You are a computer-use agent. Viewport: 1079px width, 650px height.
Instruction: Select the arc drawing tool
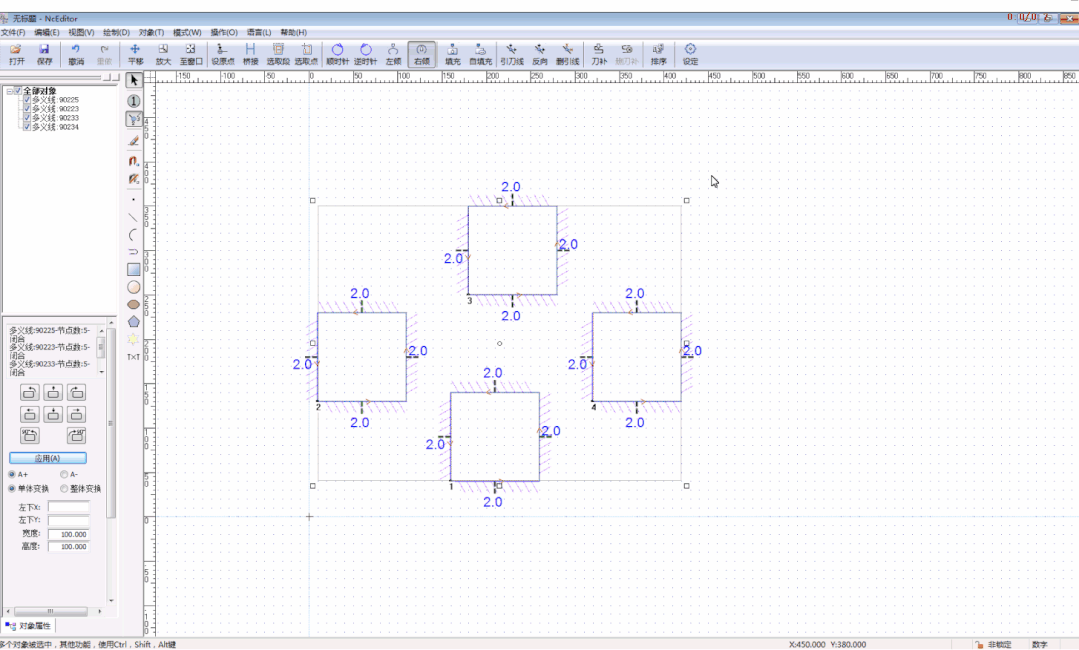(x=133, y=235)
